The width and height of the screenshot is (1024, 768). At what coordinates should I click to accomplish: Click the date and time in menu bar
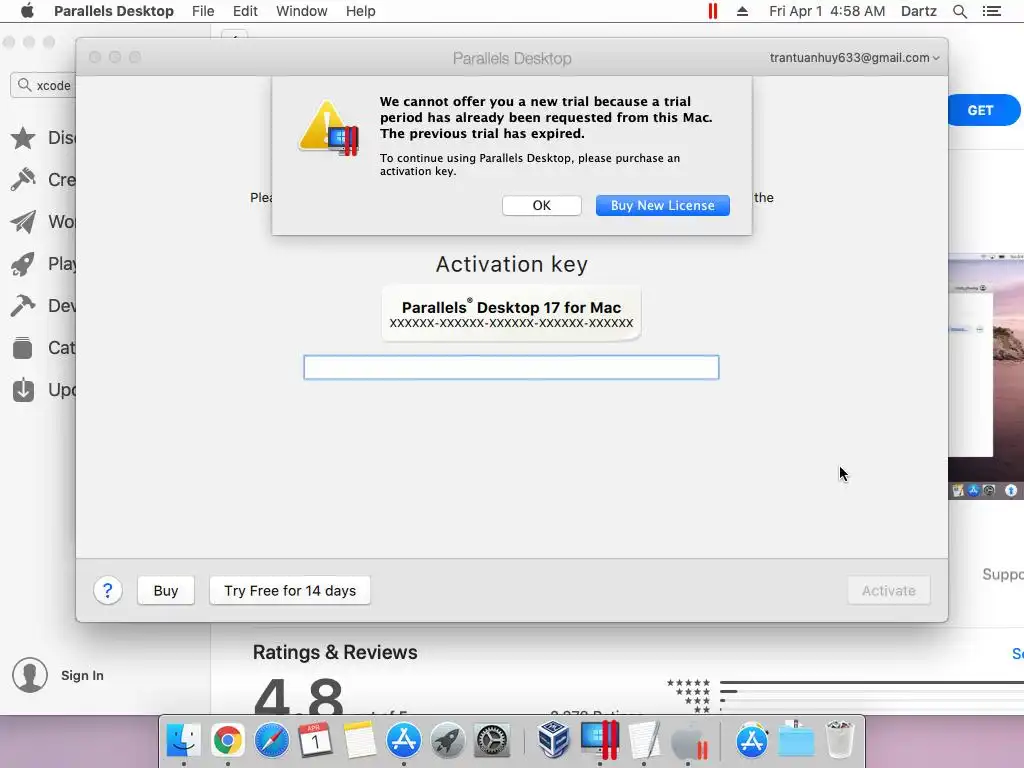[827, 11]
